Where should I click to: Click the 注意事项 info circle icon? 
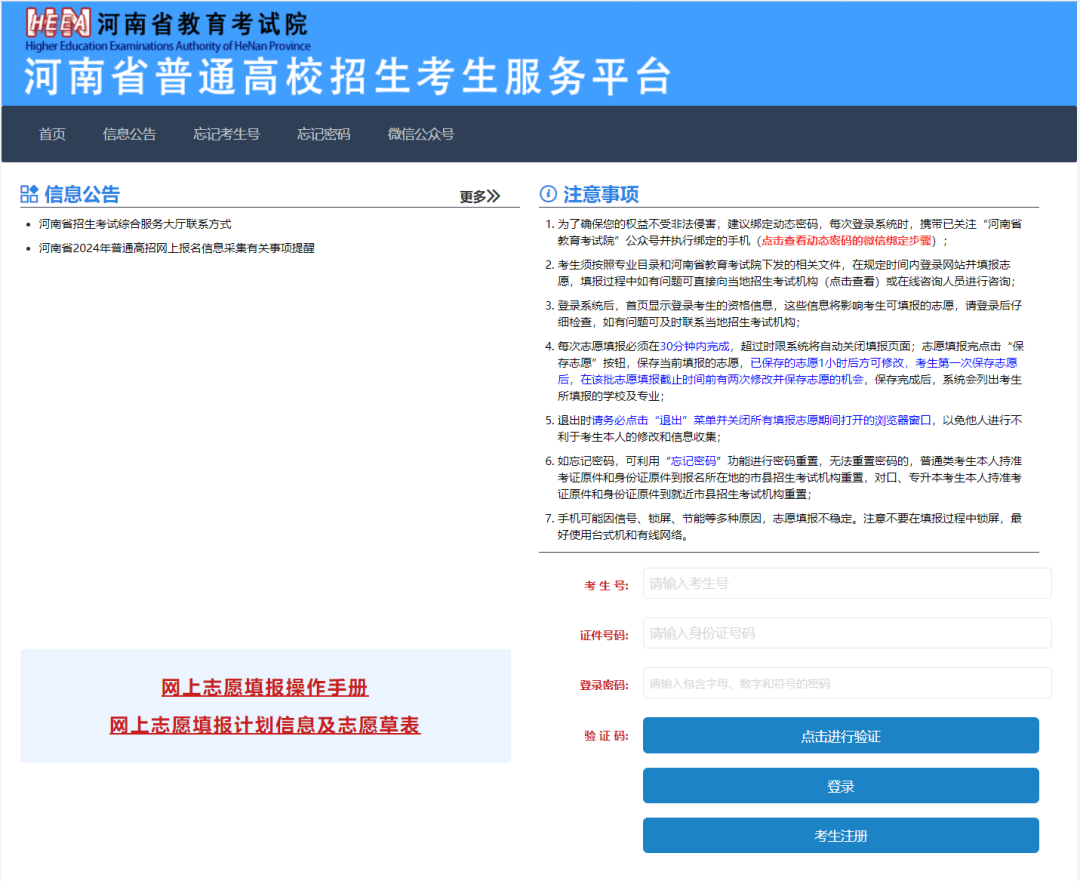pyautogui.click(x=548, y=194)
